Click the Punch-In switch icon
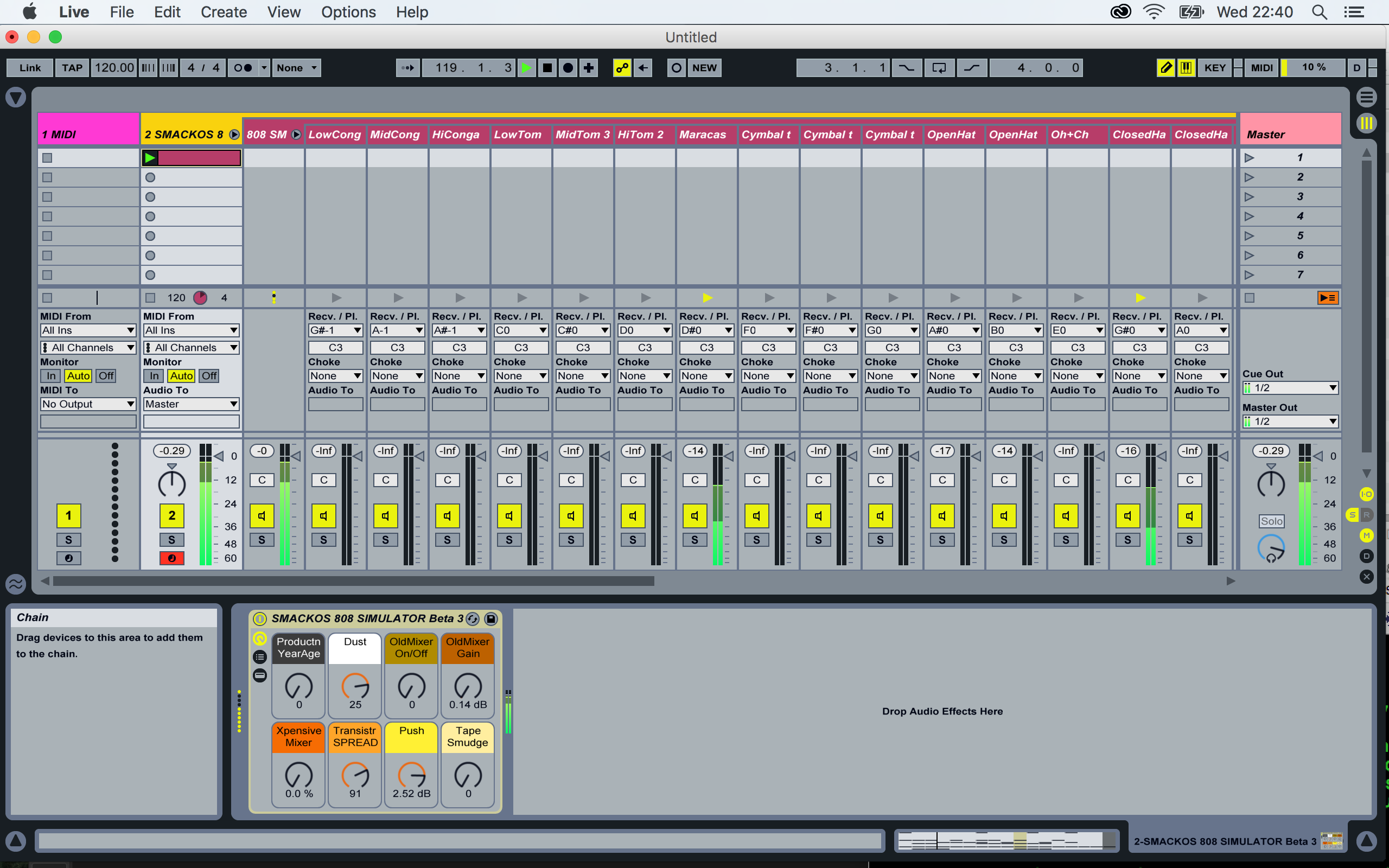This screenshot has height=868, width=1389. point(906,68)
